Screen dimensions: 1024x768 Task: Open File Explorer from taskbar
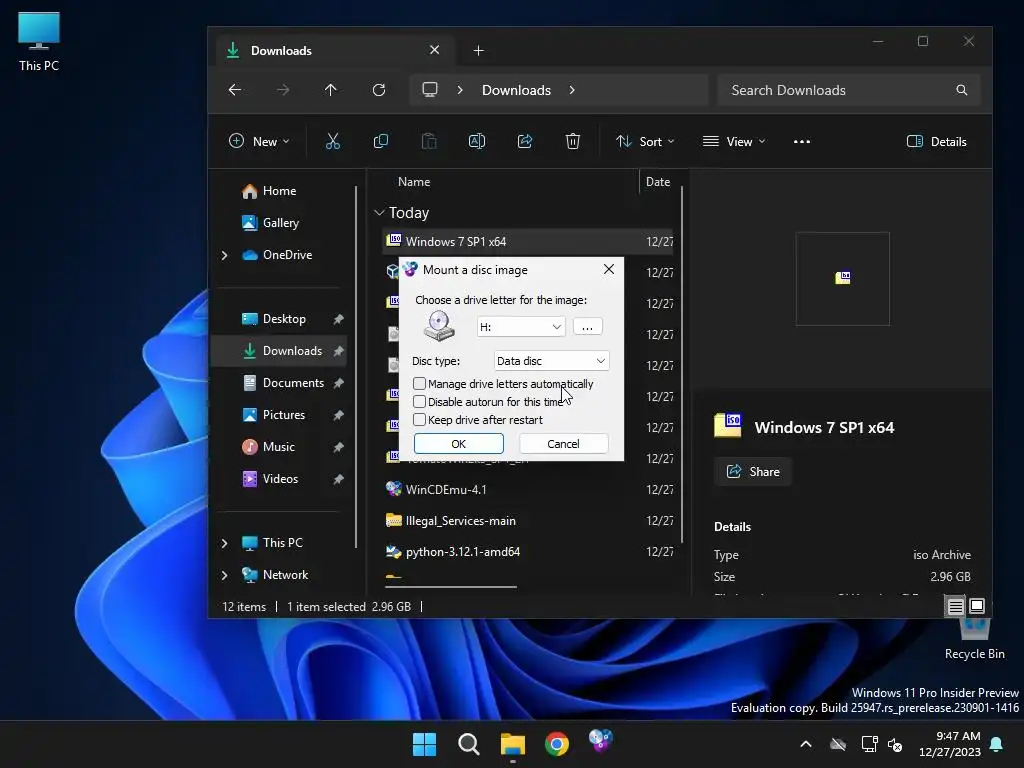click(x=513, y=744)
